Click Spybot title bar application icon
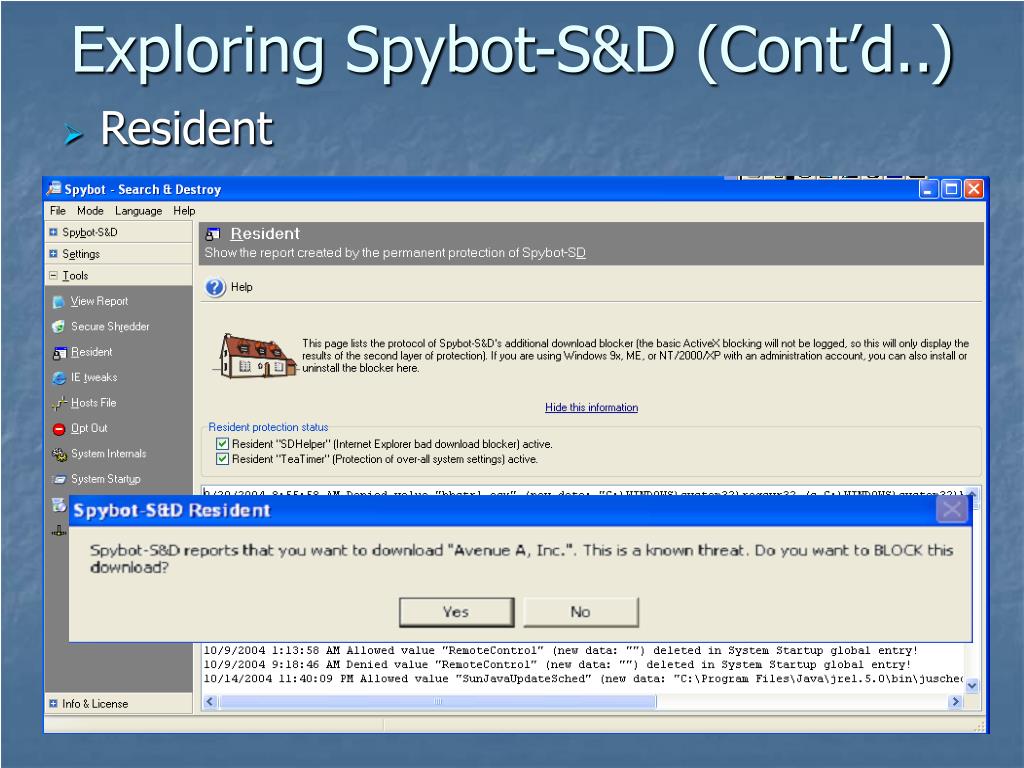 point(54,189)
